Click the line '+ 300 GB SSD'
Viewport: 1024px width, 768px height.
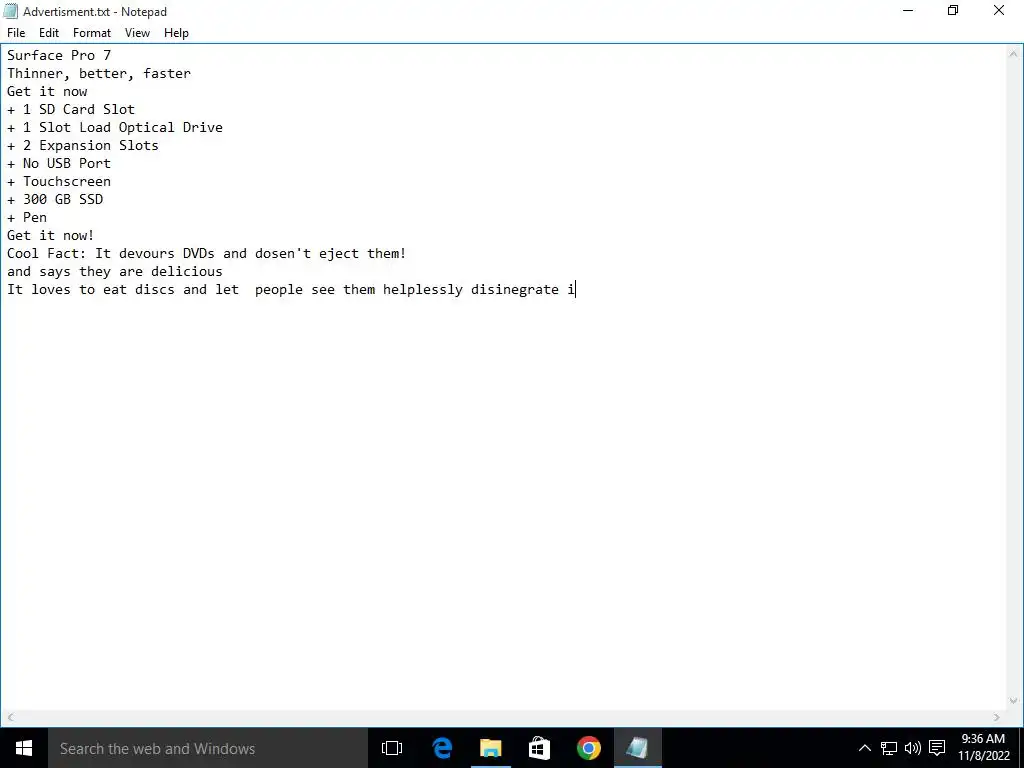click(x=55, y=199)
